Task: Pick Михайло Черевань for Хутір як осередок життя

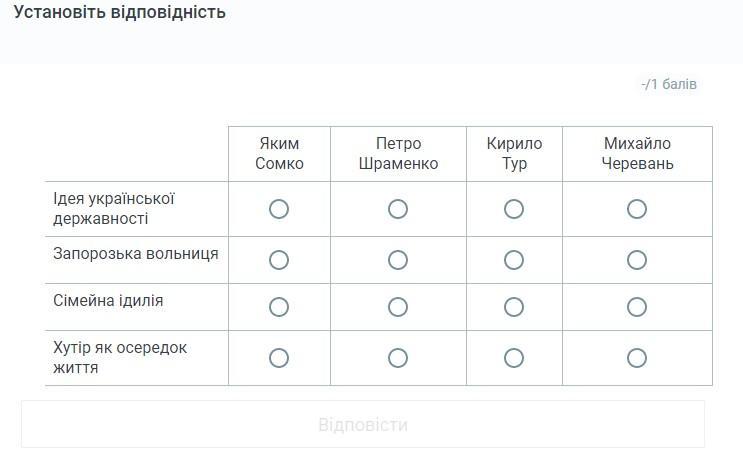Action: click(637, 358)
